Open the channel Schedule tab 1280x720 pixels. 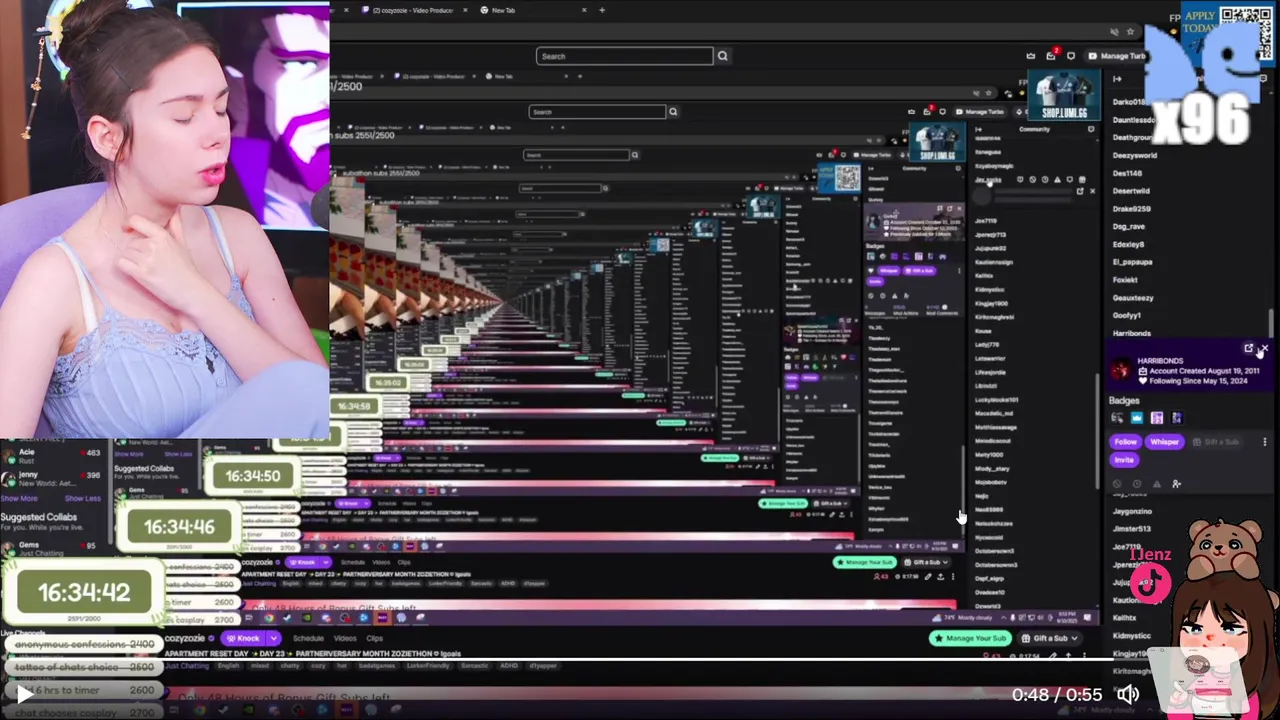(308, 638)
